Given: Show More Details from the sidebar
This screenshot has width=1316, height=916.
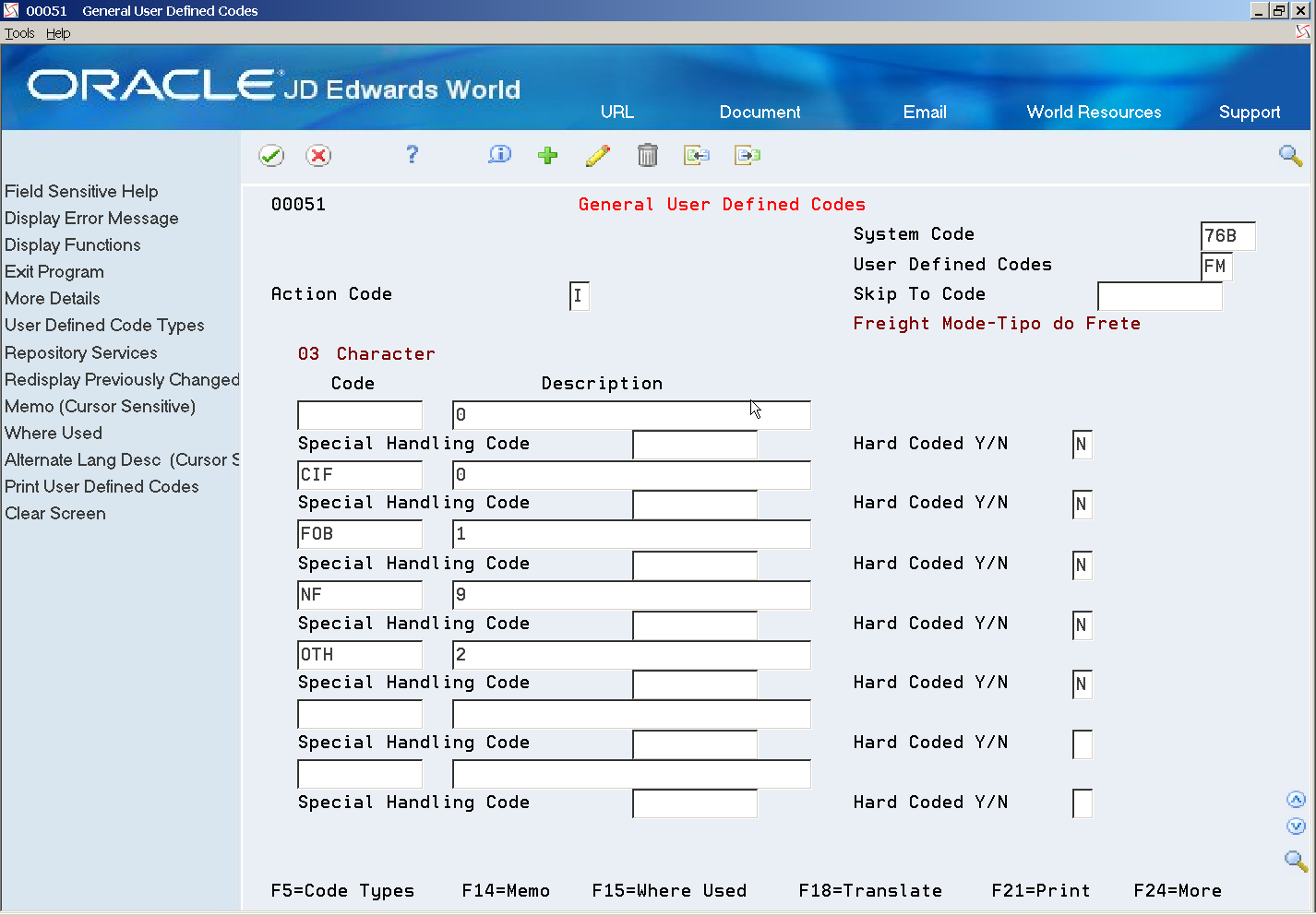Looking at the screenshot, I should point(53,298).
